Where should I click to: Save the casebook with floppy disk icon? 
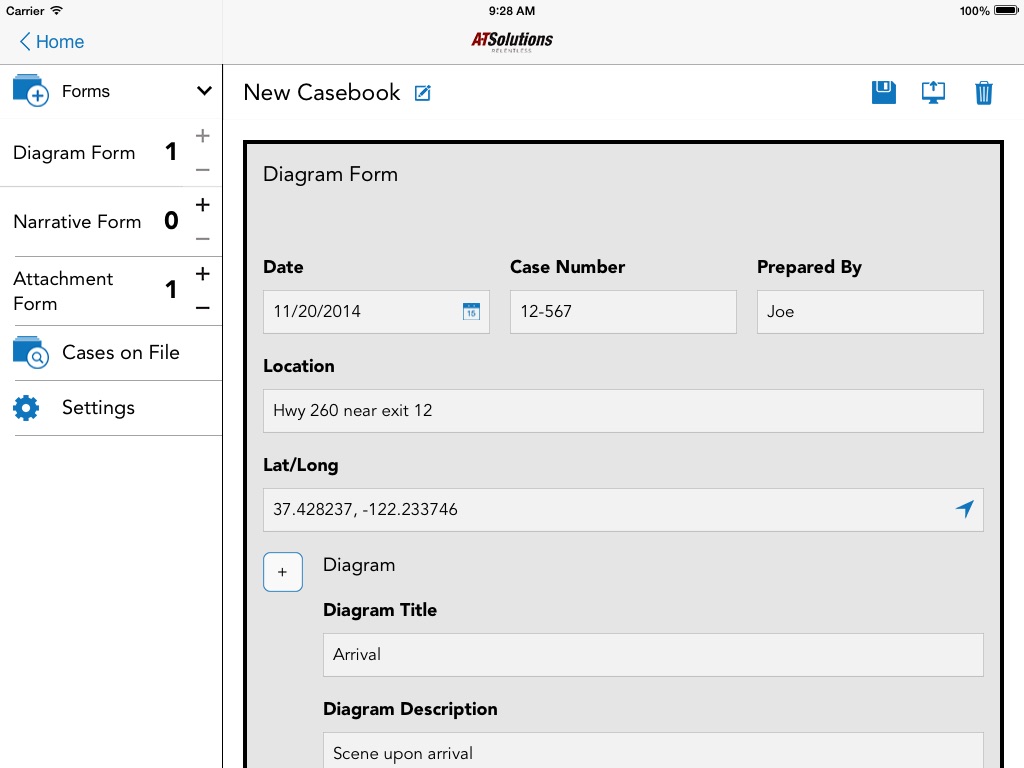(884, 92)
